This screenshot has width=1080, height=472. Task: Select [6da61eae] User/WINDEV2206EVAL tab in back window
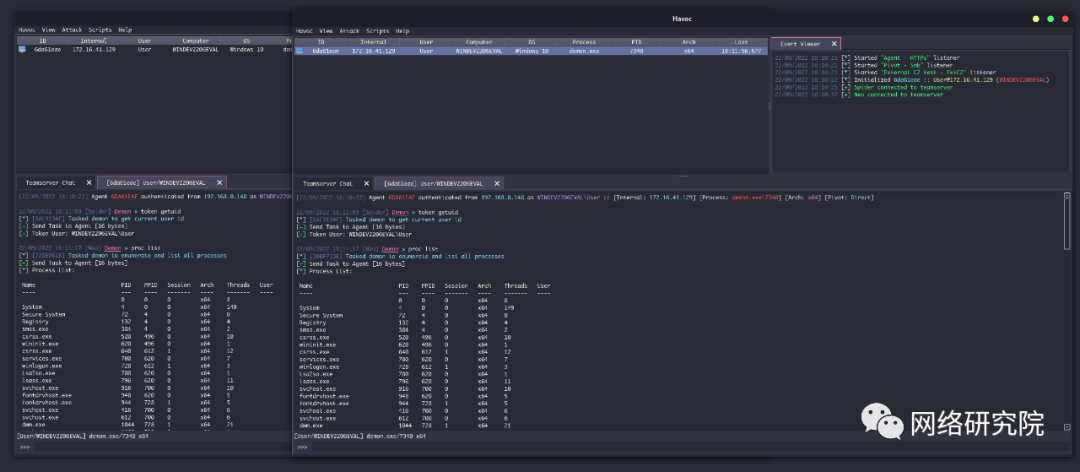(x=156, y=183)
